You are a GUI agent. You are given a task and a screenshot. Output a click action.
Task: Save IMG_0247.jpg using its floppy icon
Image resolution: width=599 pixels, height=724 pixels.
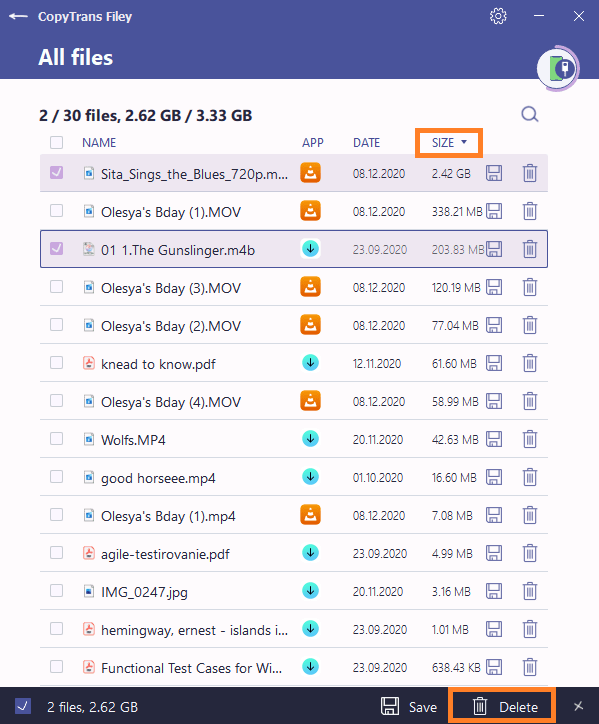point(494,591)
